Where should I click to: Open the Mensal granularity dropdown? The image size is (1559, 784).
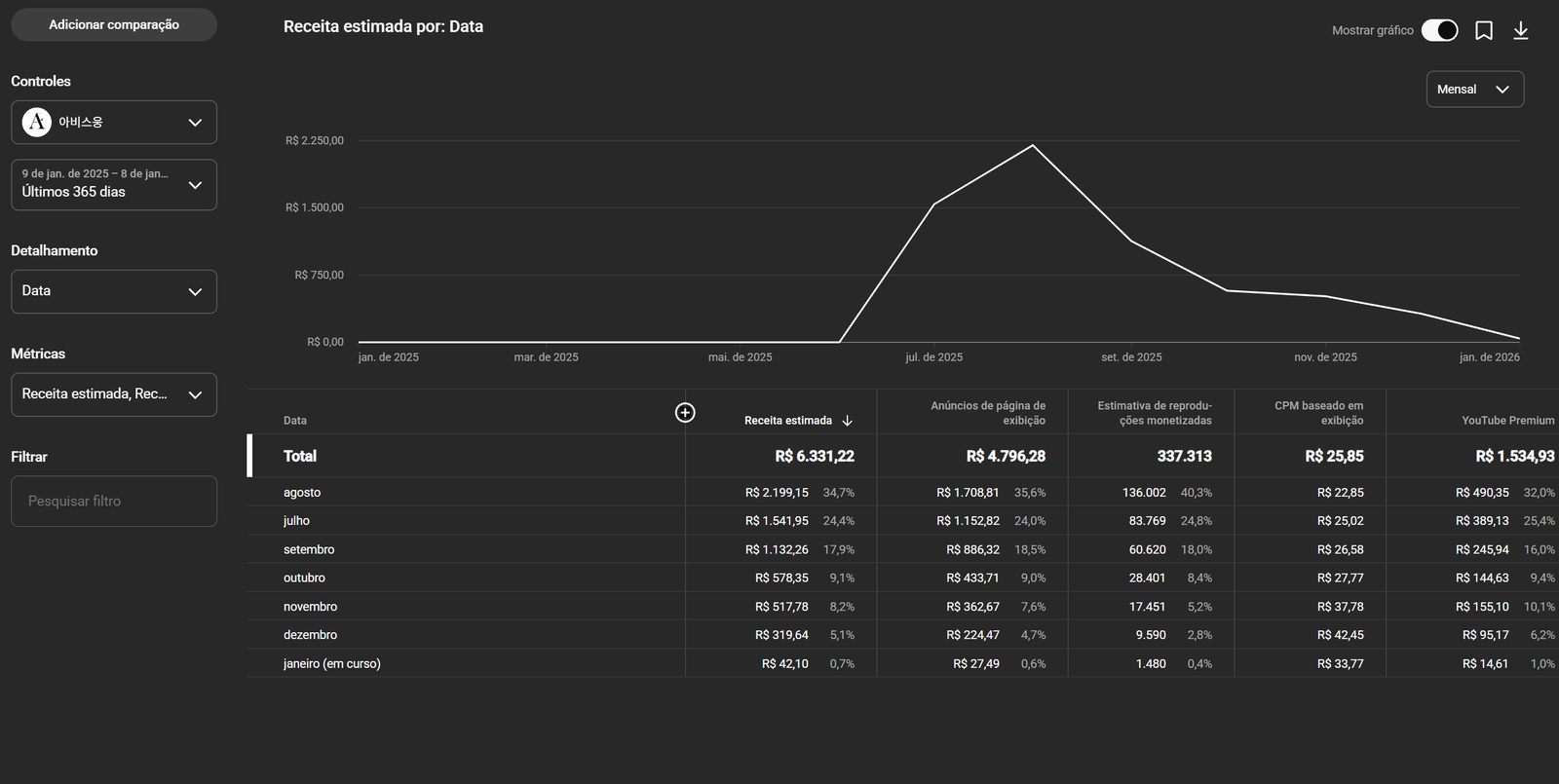[1474, 90]
